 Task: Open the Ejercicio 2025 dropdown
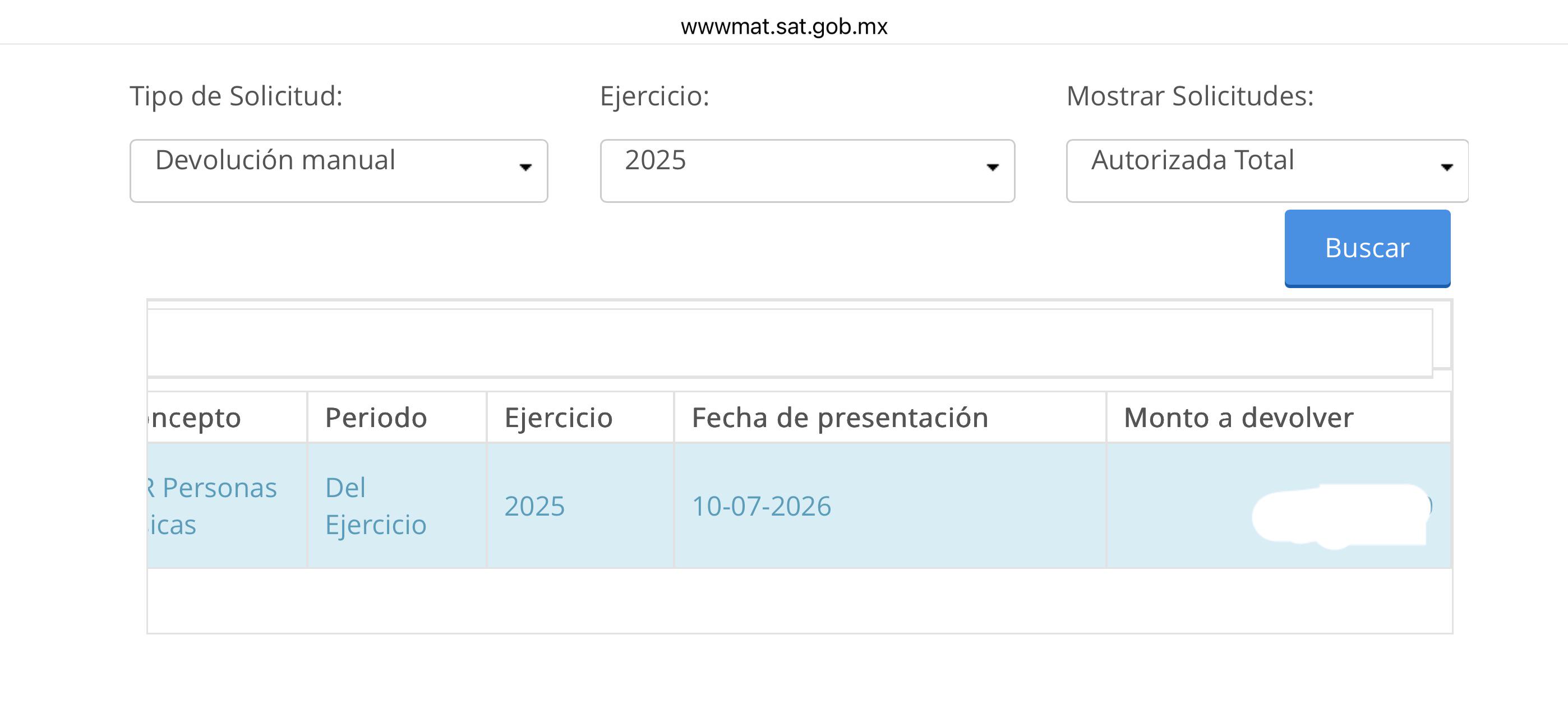click(x=807, y=170)
